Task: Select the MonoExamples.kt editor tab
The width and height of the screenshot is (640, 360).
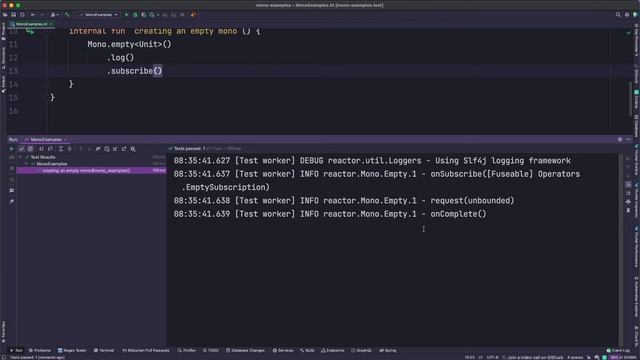Action: coord(31,24)
